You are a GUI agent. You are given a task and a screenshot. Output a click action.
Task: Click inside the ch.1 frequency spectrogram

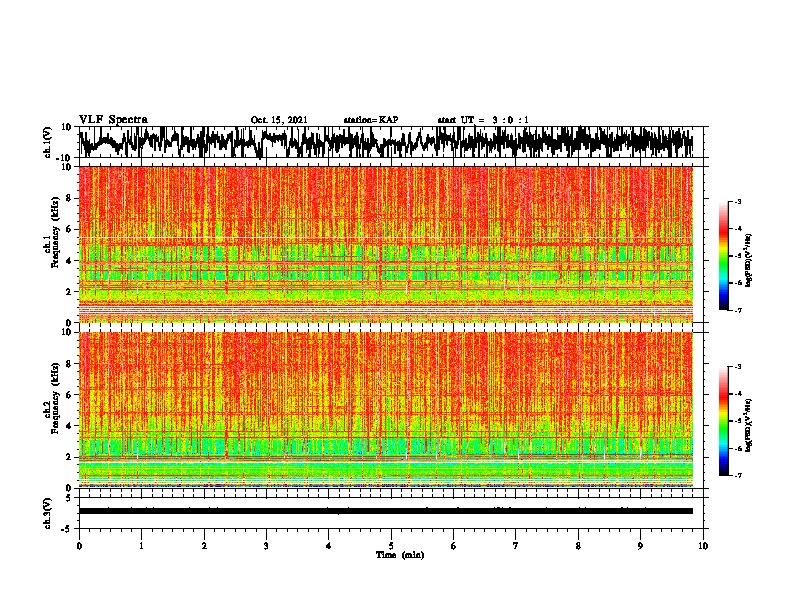pos(386,244)
